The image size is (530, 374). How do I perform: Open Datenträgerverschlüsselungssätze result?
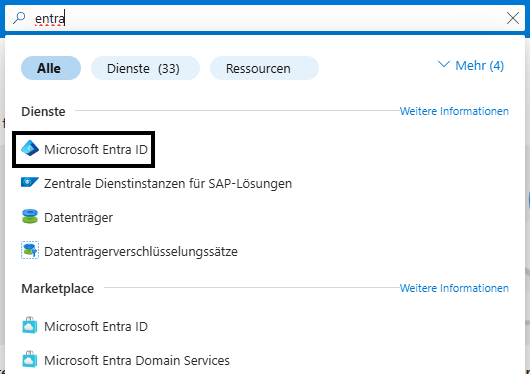141,252
